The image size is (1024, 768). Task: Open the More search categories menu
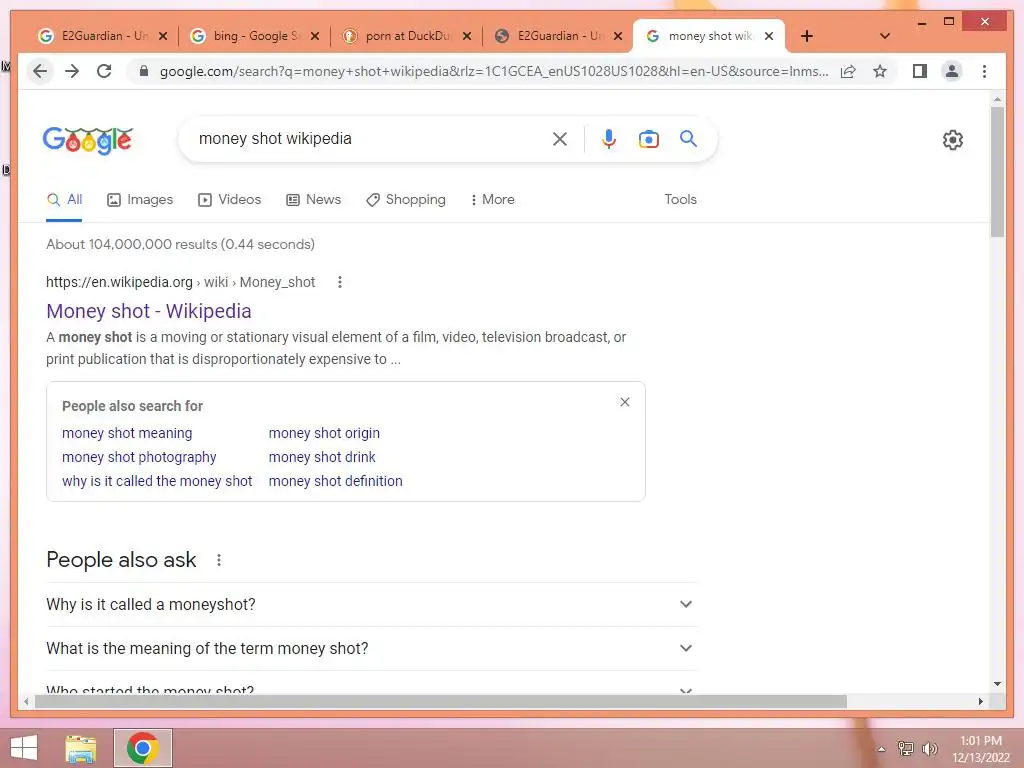(492, 200)
